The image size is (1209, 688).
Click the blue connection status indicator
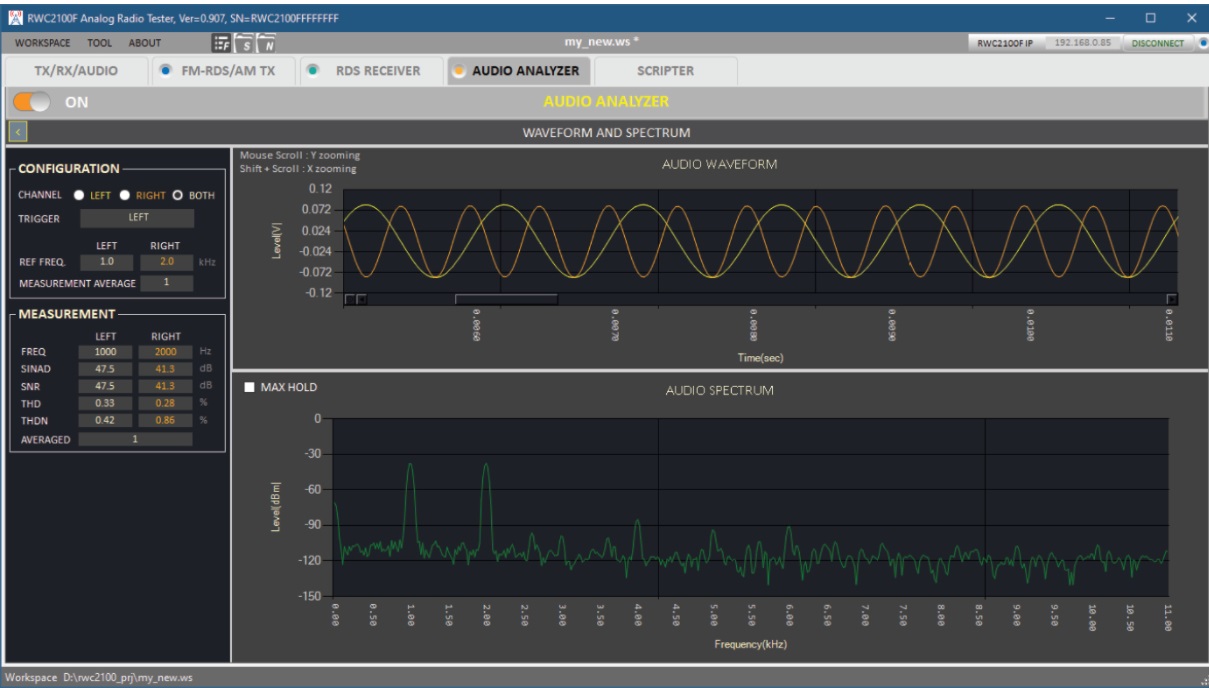coord(1201,43)
